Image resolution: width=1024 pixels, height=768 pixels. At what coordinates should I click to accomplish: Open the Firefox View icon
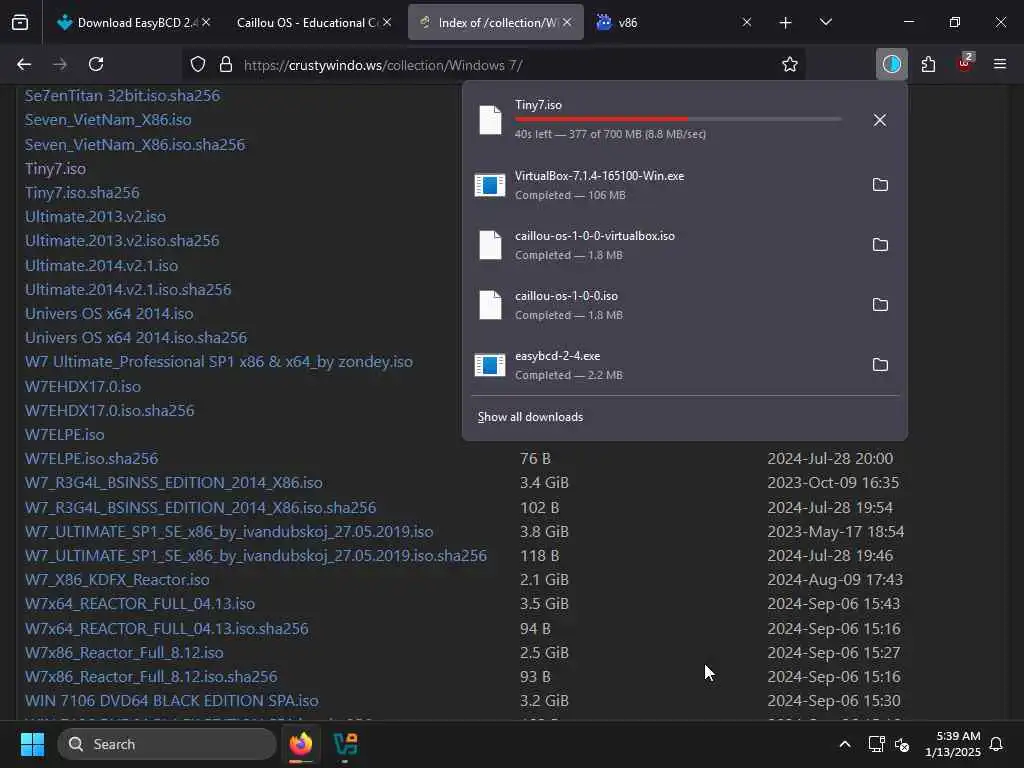20,23
